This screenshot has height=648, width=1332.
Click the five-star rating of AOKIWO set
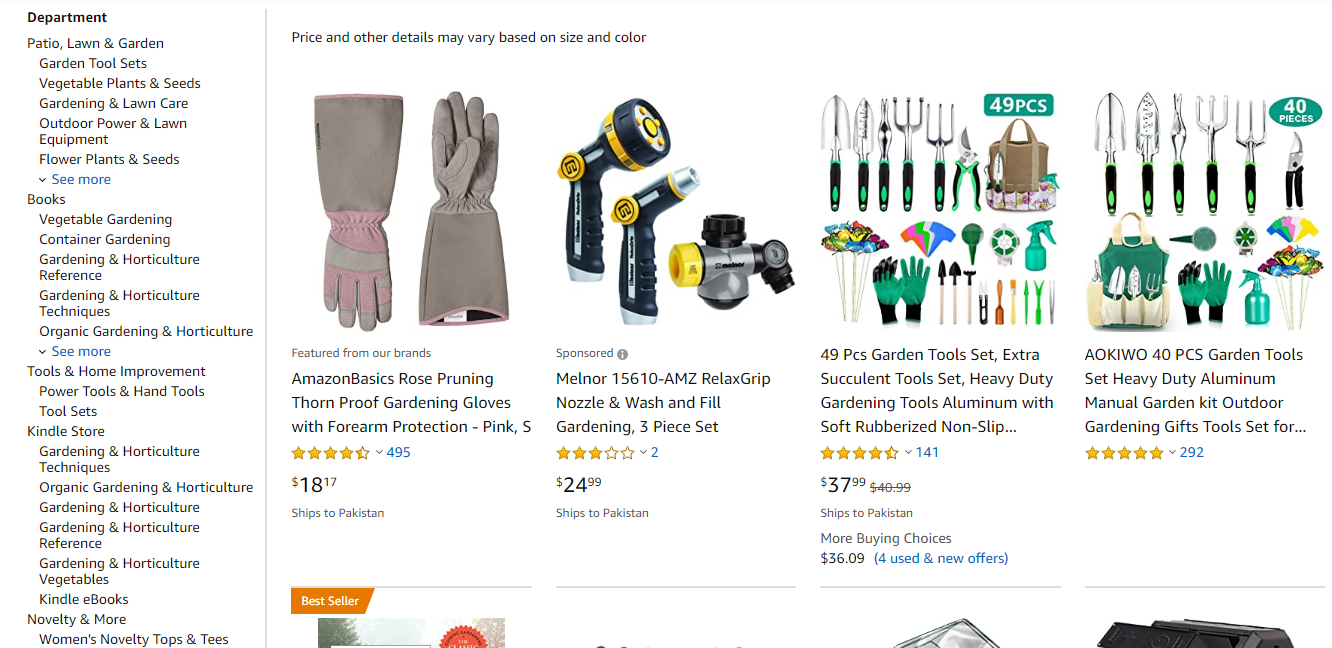click(x=1124, y=453)
